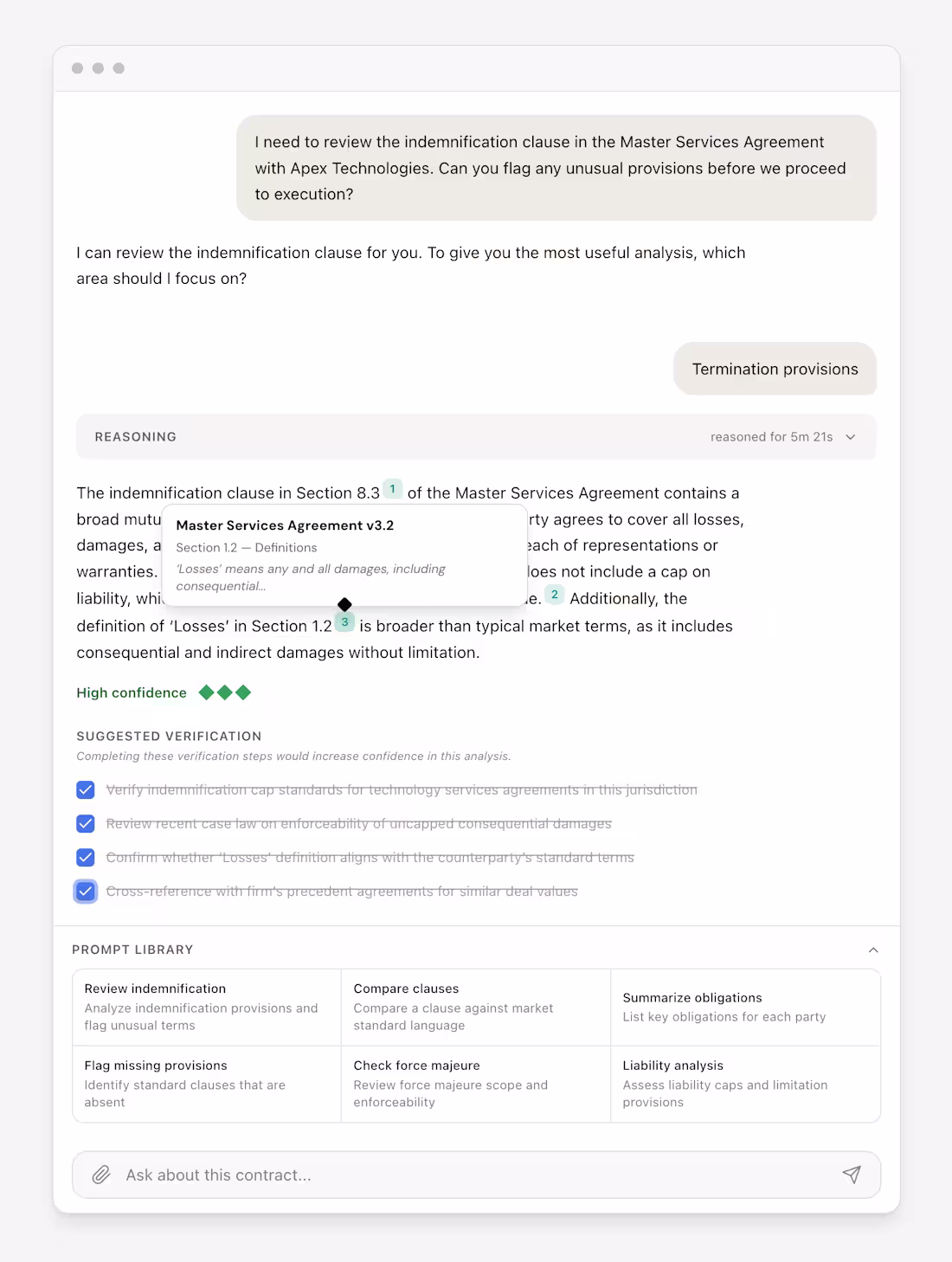Viewport: 952px width, 1262px height.
Task: Collapse the Prompt Library panel
Action: coord(873,950)
